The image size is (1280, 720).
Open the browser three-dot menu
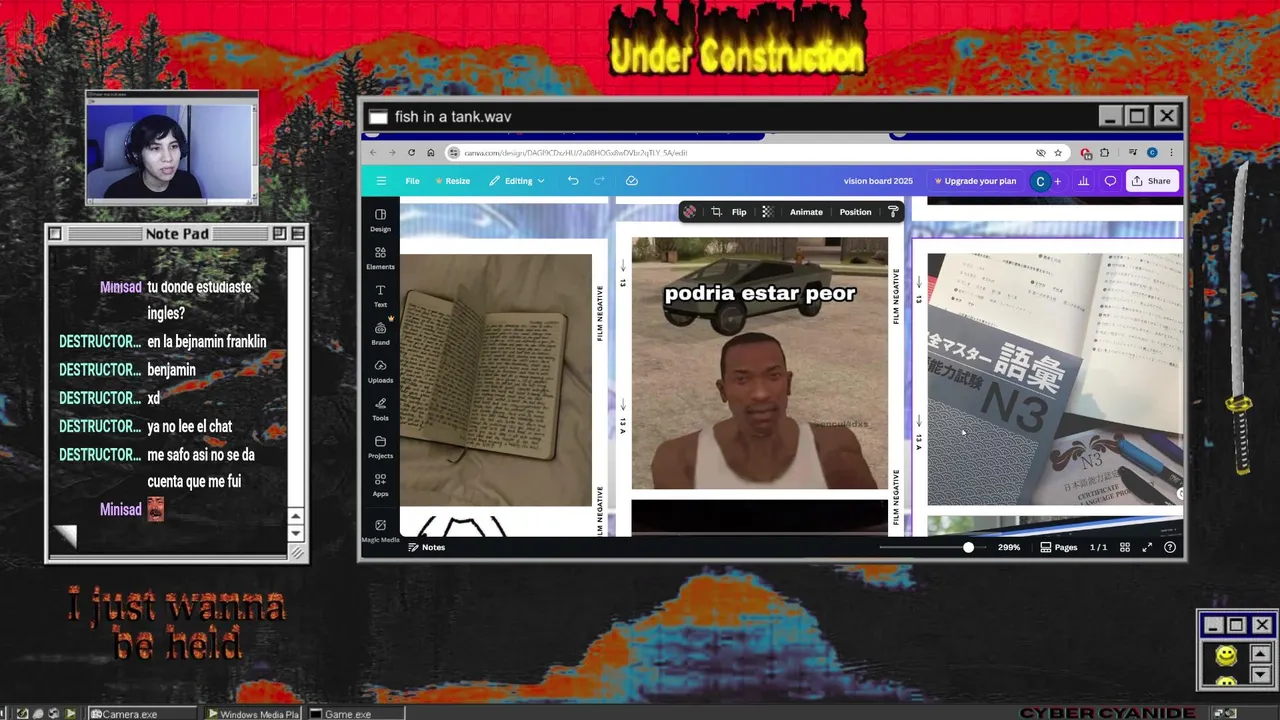[x=1171, y=153]
